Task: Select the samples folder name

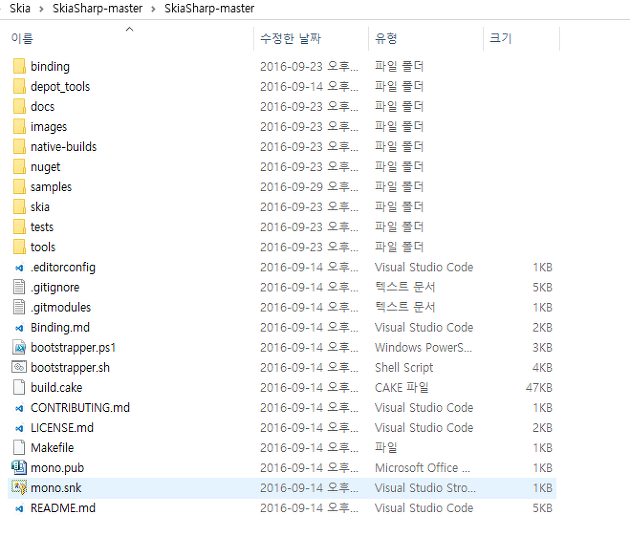Action: coord(51,187)
